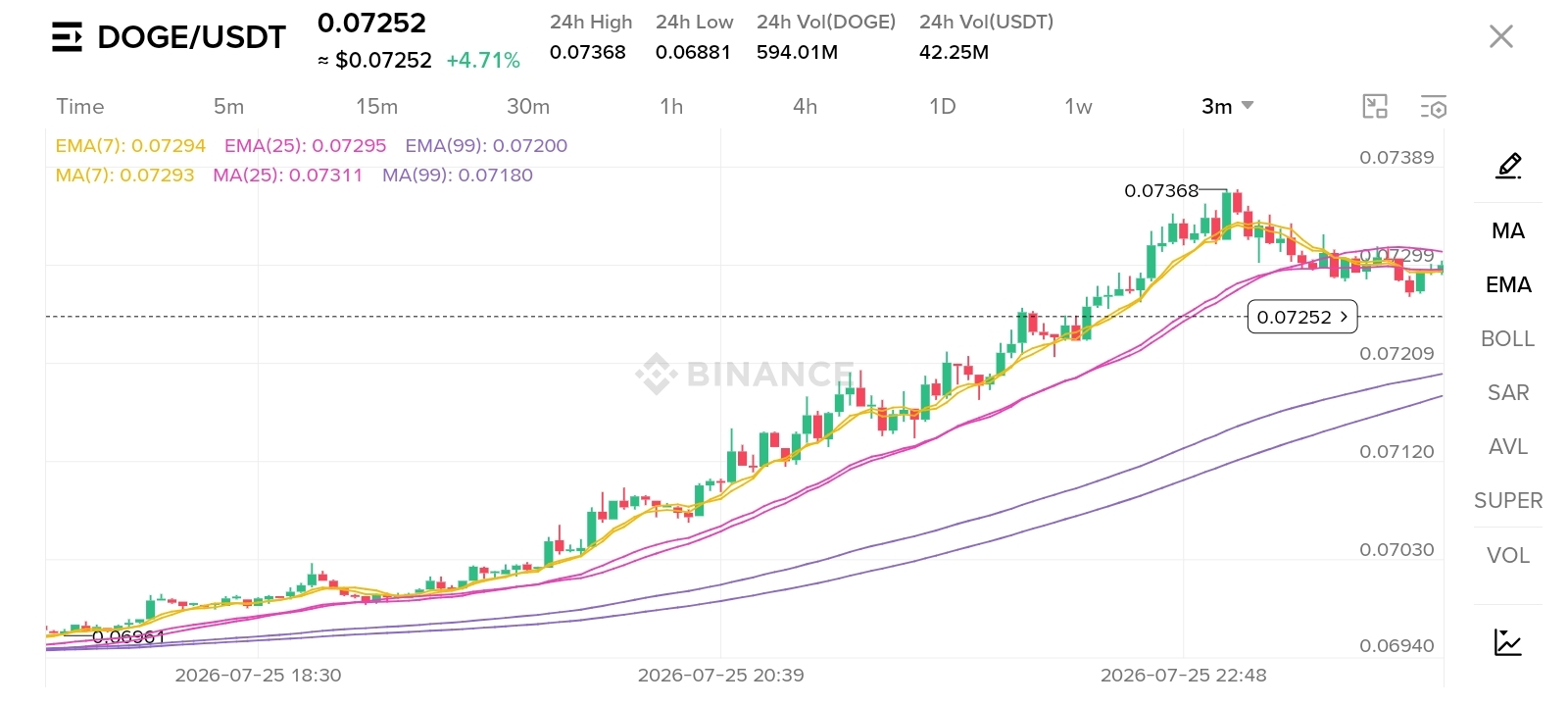Viewport: 1568px width, 706px height.
Task: Switch to the 30m interval
Action: [528, 106]
